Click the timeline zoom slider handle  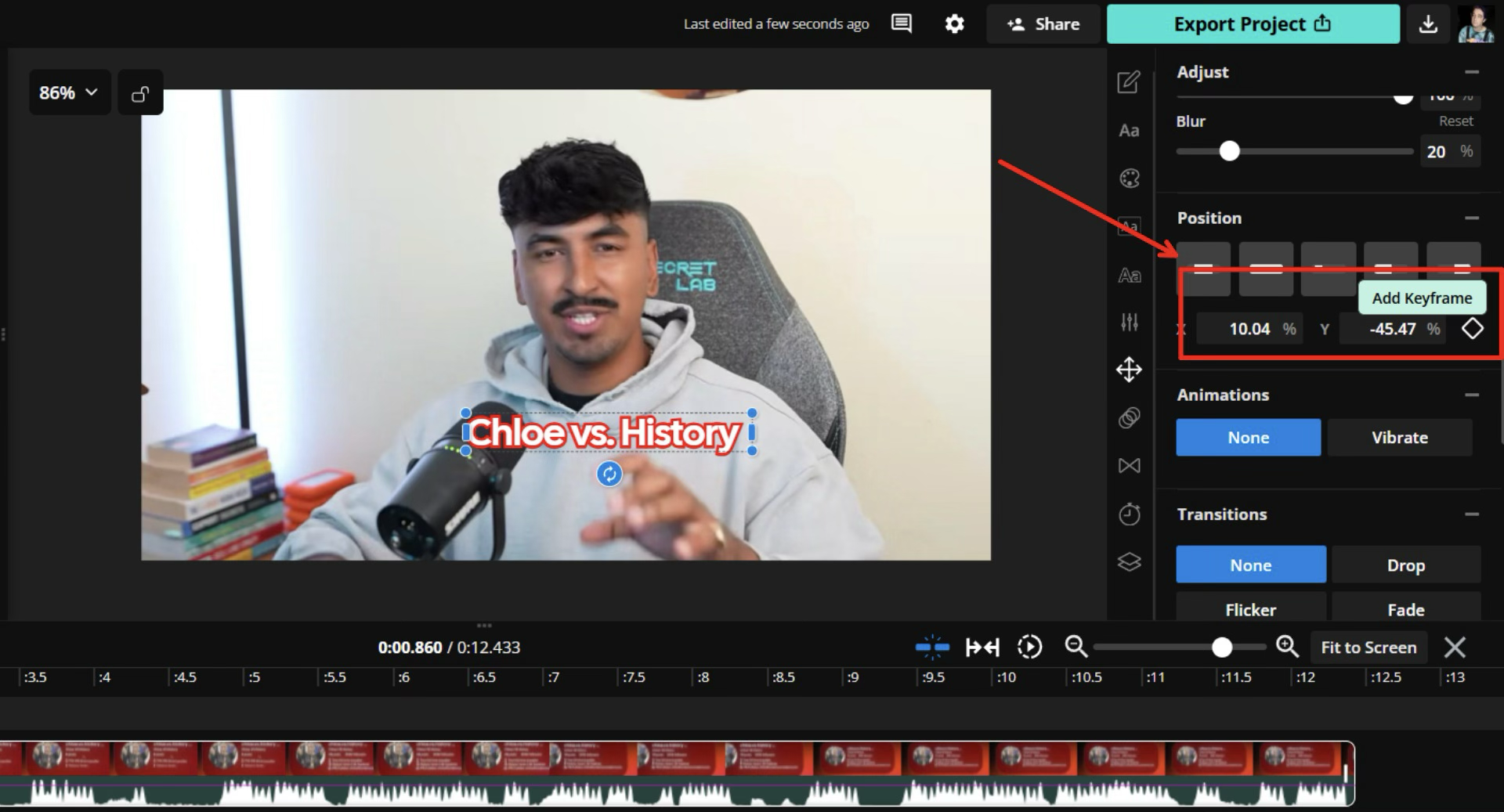[1221, 648]
